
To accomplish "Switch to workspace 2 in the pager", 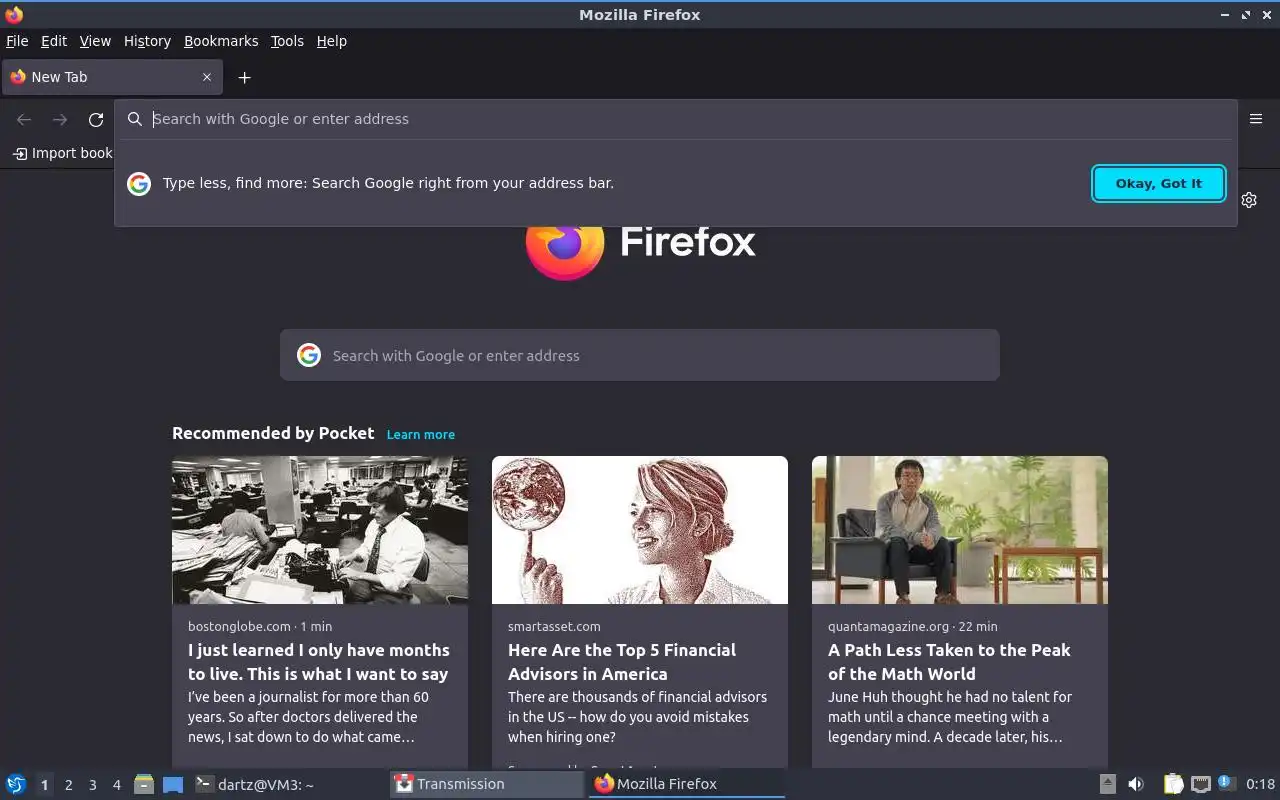I will tap(68, 785).
